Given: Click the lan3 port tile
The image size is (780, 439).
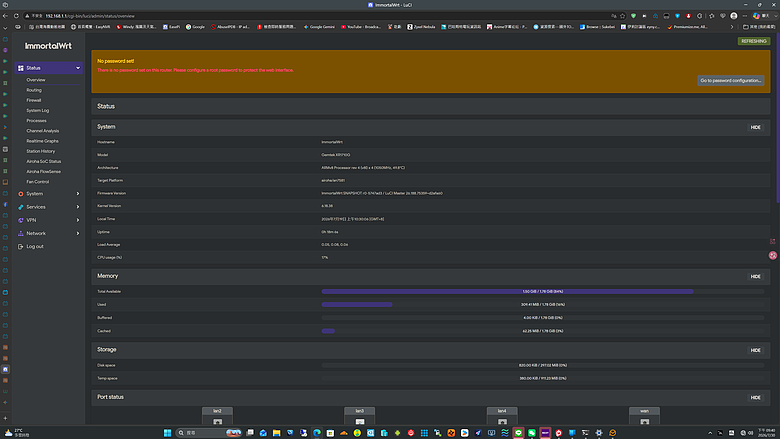Looking at the screenshot, I should (x=360, y=416).
